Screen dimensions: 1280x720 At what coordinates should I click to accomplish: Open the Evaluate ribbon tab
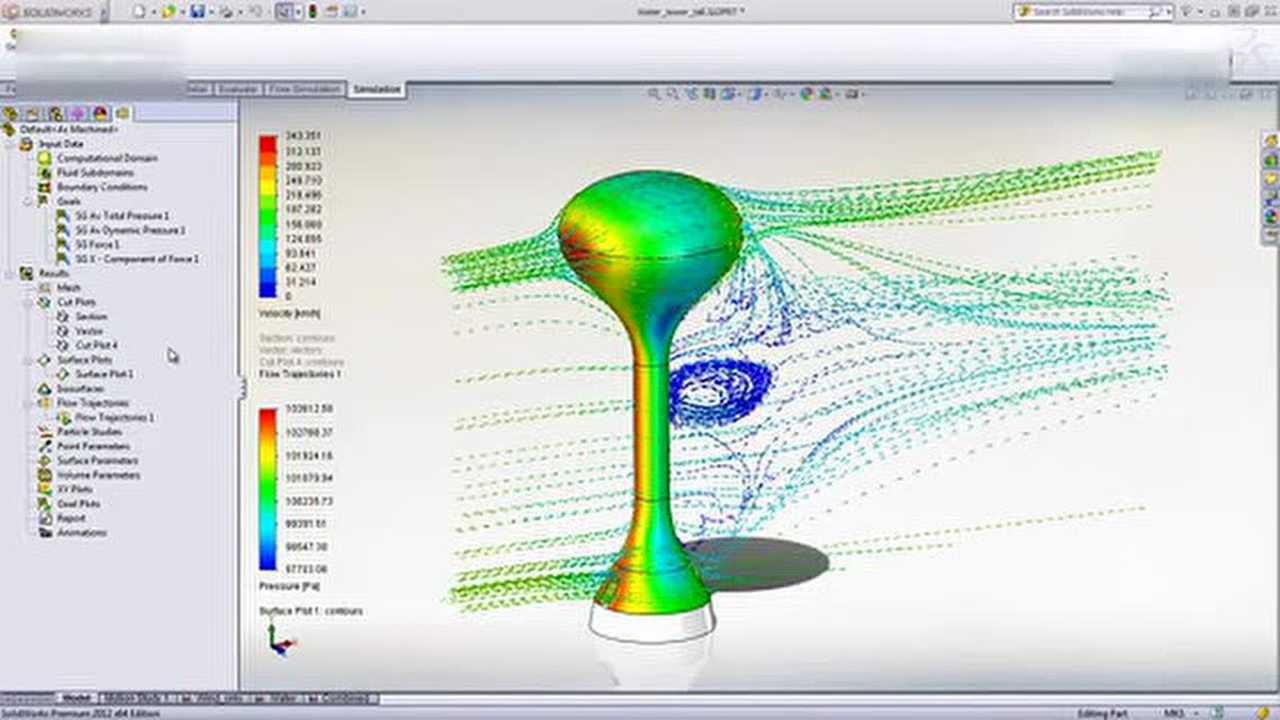point(238,89)
